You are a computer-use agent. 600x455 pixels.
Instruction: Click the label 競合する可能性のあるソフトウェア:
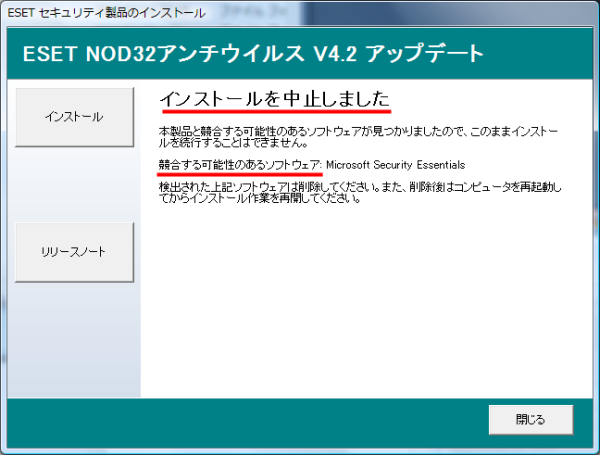coord(241,165)
